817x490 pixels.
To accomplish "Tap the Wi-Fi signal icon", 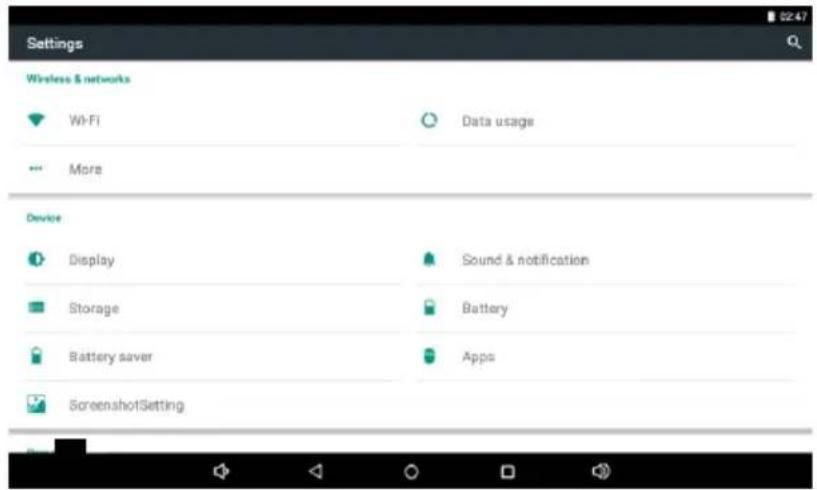I will pyautogui.click(x=36, y=120).
